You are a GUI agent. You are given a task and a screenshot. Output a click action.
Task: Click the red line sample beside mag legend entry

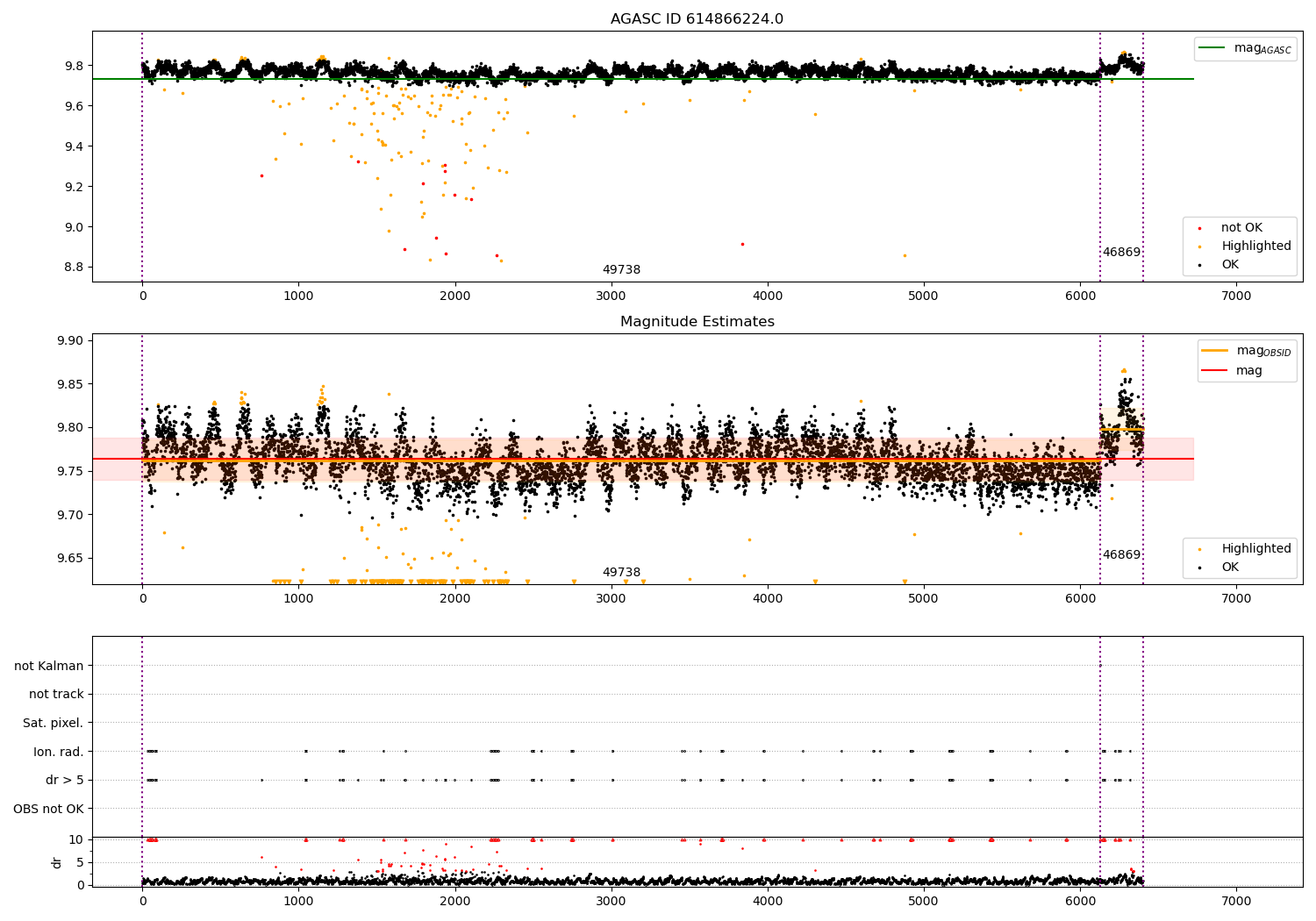(1215, 371)
